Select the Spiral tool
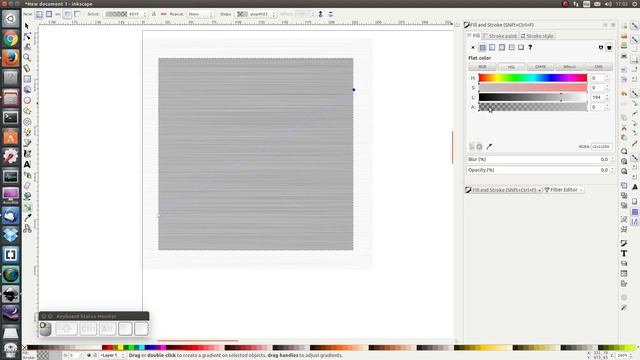This screenshot has height=360, width=640. (27, 122)
